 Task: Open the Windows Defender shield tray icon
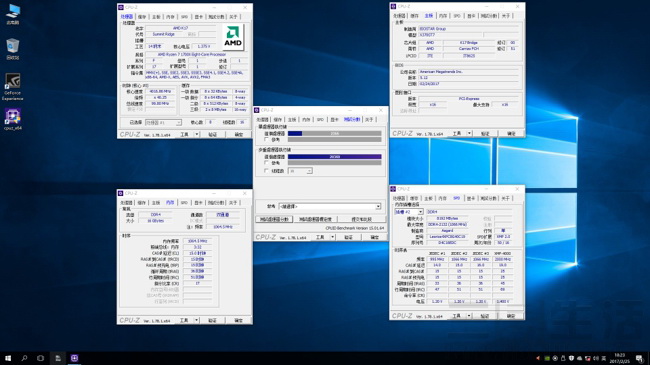[571, 358]
